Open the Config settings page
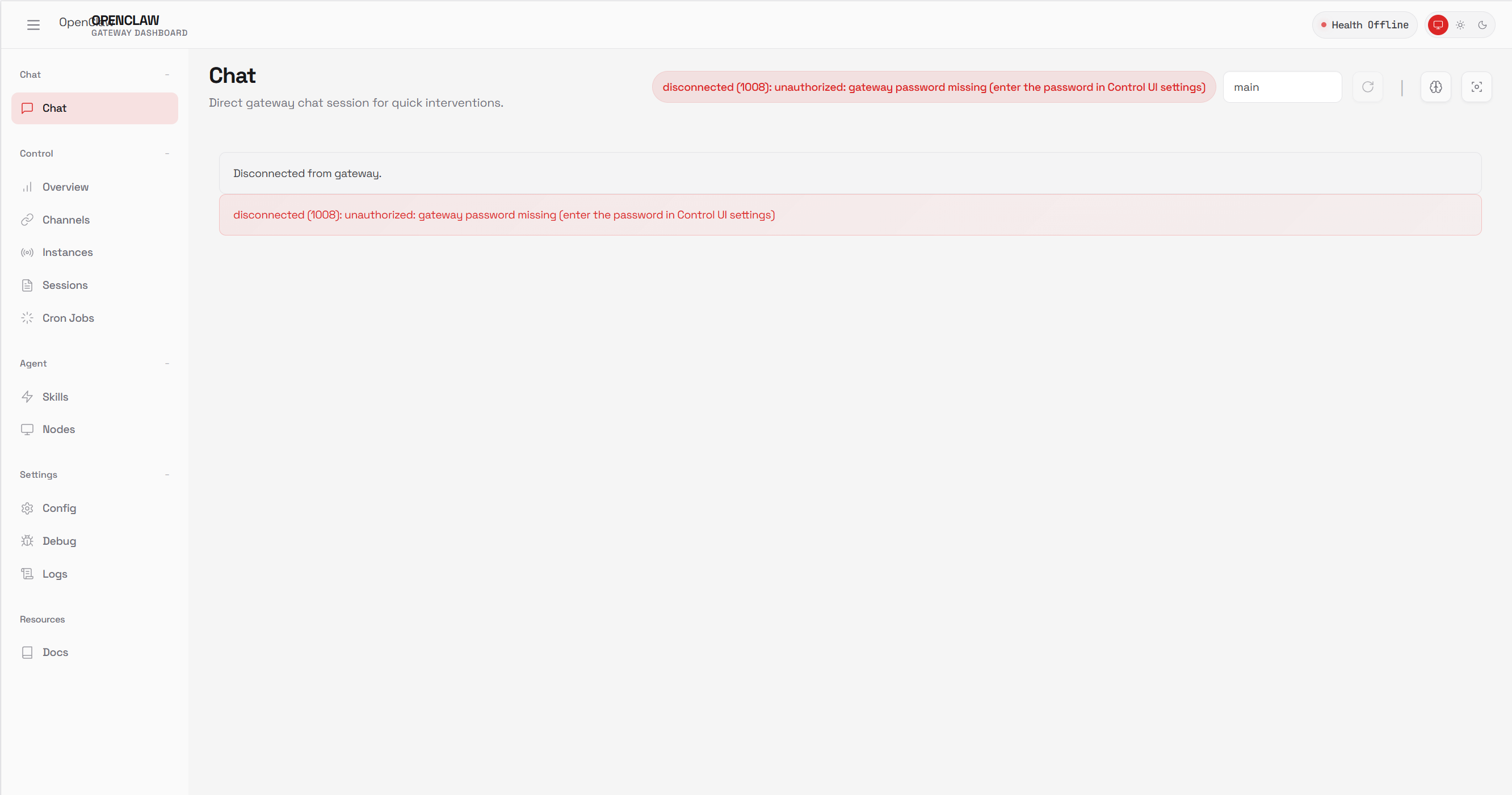The width and height of the screenshot is (1512, 795). tap(59, 508)
